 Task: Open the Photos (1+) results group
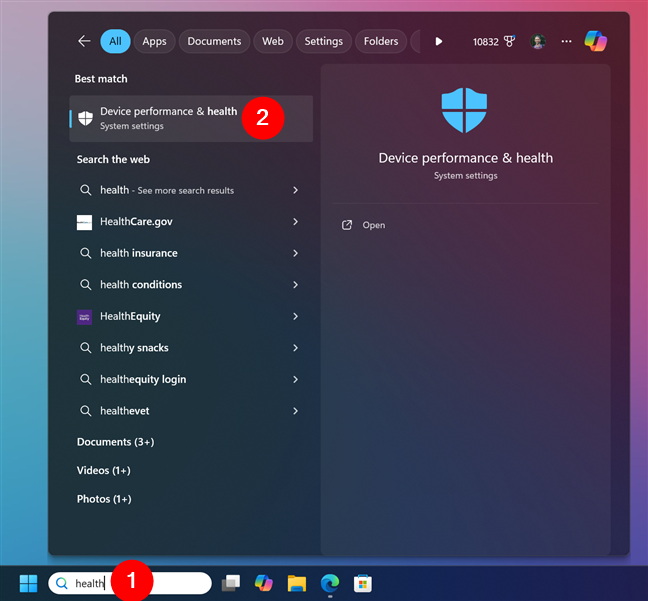coord(104,499)
